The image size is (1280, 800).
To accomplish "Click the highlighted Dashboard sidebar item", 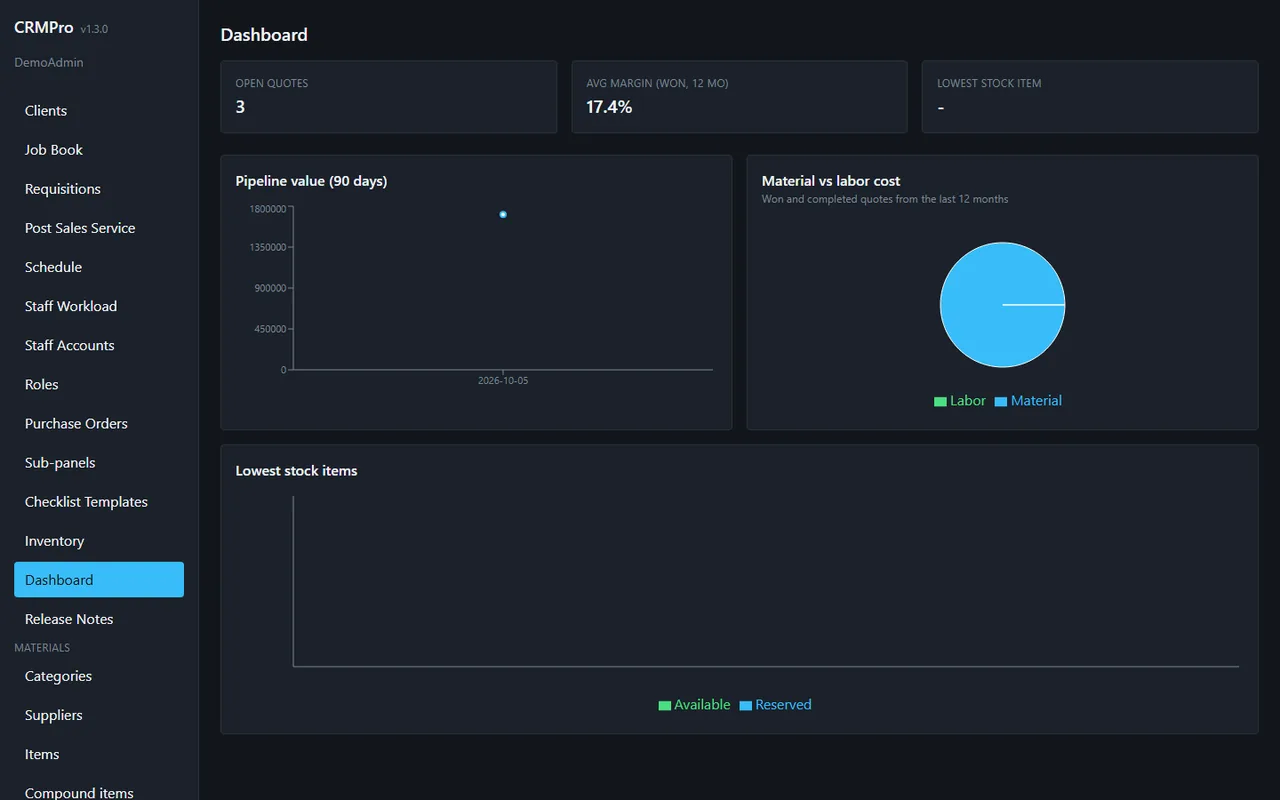I will [x=99, y=580].
